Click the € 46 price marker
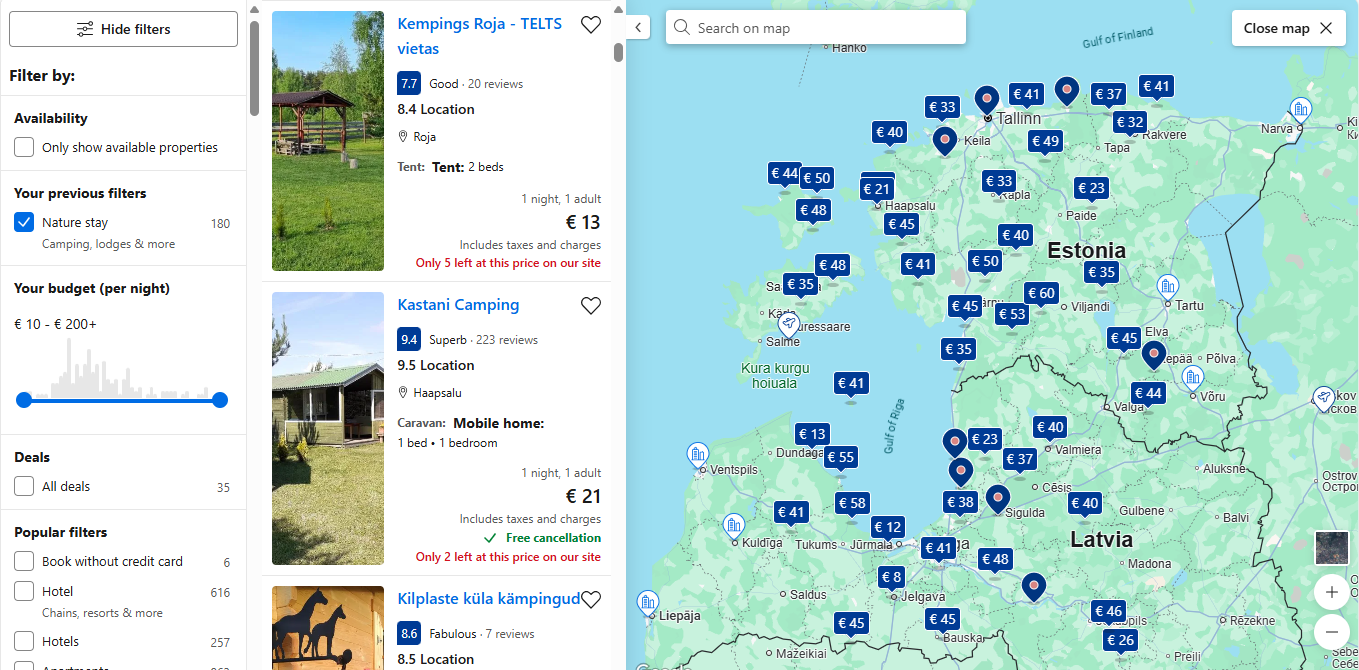This screenshot has height=670, width=1359. tap(1108, 611)
